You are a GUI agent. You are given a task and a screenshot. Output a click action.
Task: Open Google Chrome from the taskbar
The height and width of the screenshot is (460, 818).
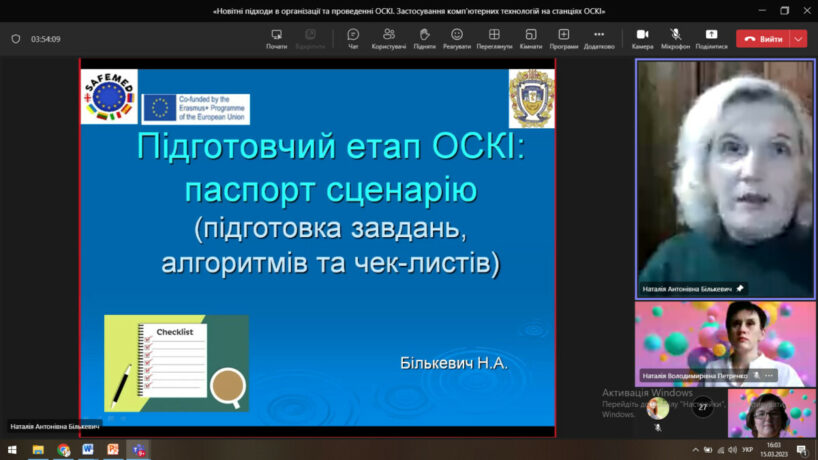(x=64, y=450)
